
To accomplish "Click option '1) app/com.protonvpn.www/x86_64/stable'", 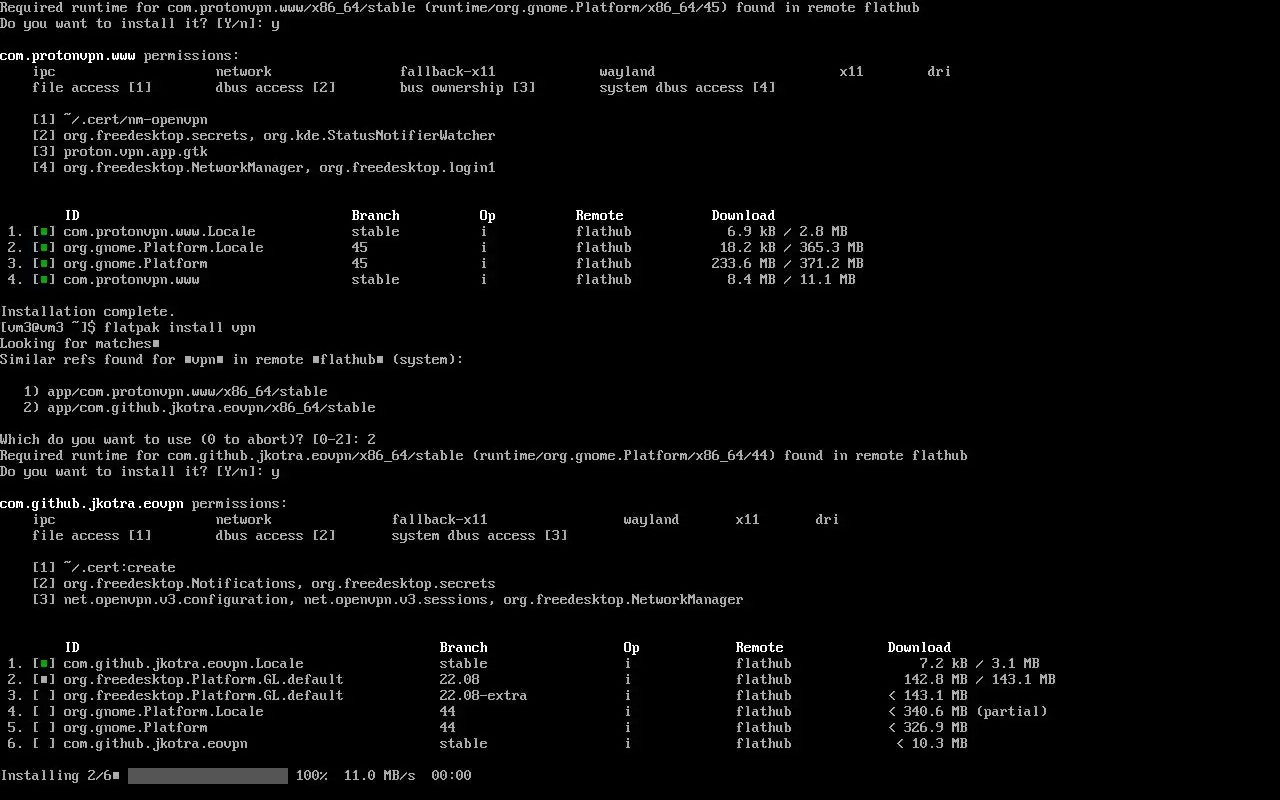I will click(x=176, y=392).
